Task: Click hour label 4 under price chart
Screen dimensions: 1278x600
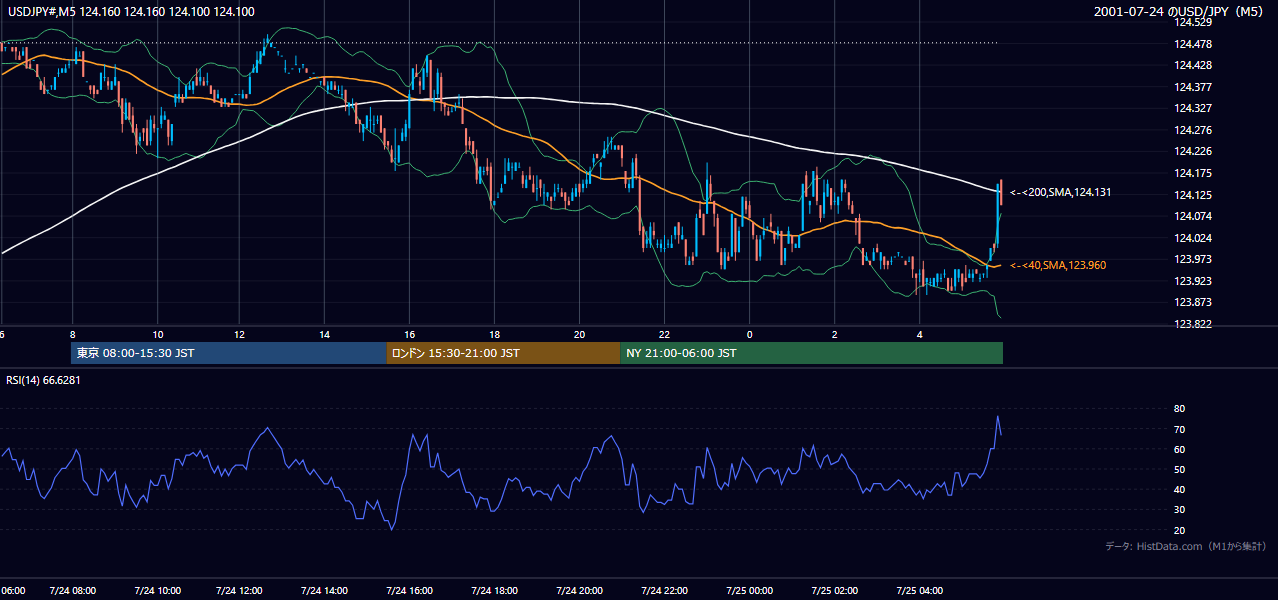Action: pyautogui.click(x=919, y=335)
